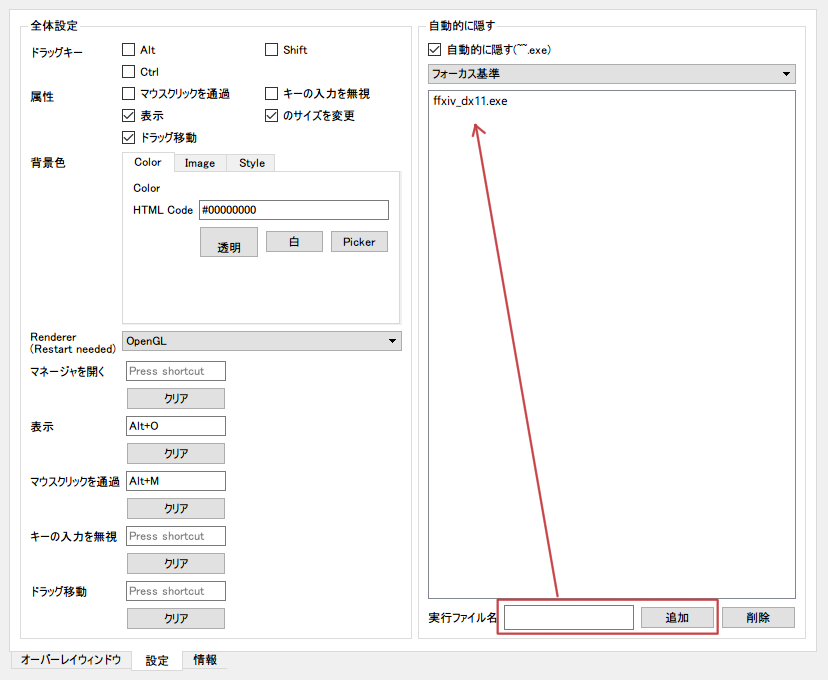Focus the HTML Code color field

[x=294, y=210]
